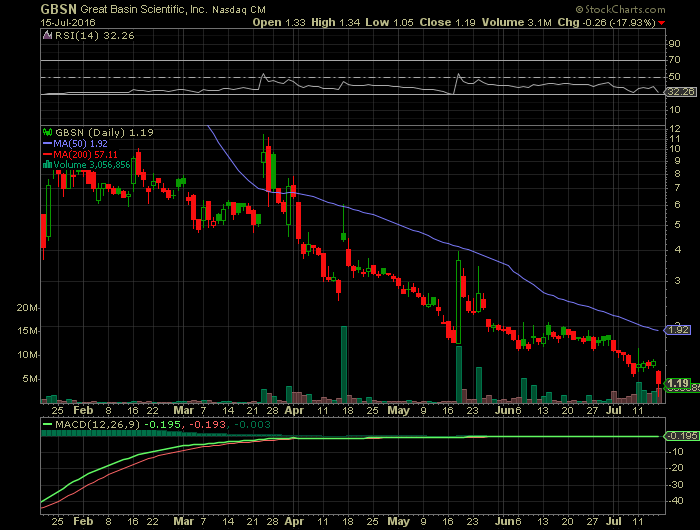This screenshot has height=530, width=700.
Task: Click the RSI(14) 32.26 legend text
Action: tap(94, 36)
